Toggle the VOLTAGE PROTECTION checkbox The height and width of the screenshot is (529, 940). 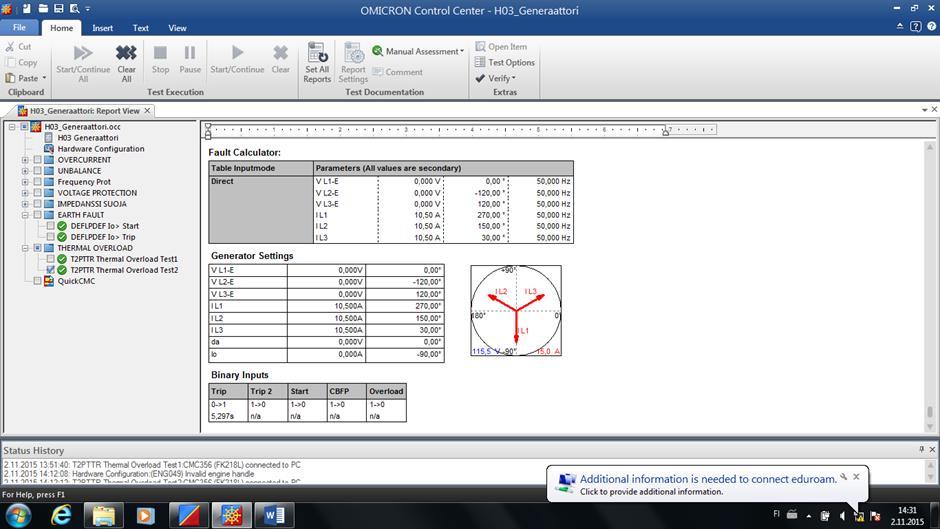(x=37, y=193)
